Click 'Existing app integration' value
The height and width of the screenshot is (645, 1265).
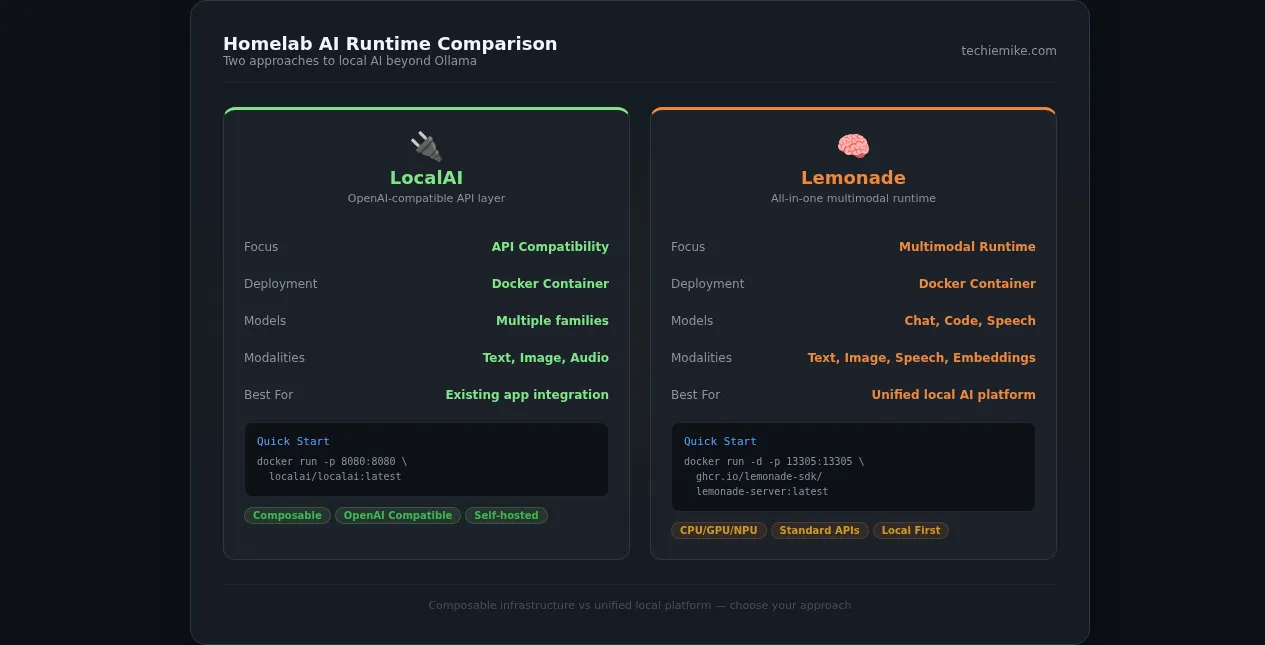click(527, 395)
